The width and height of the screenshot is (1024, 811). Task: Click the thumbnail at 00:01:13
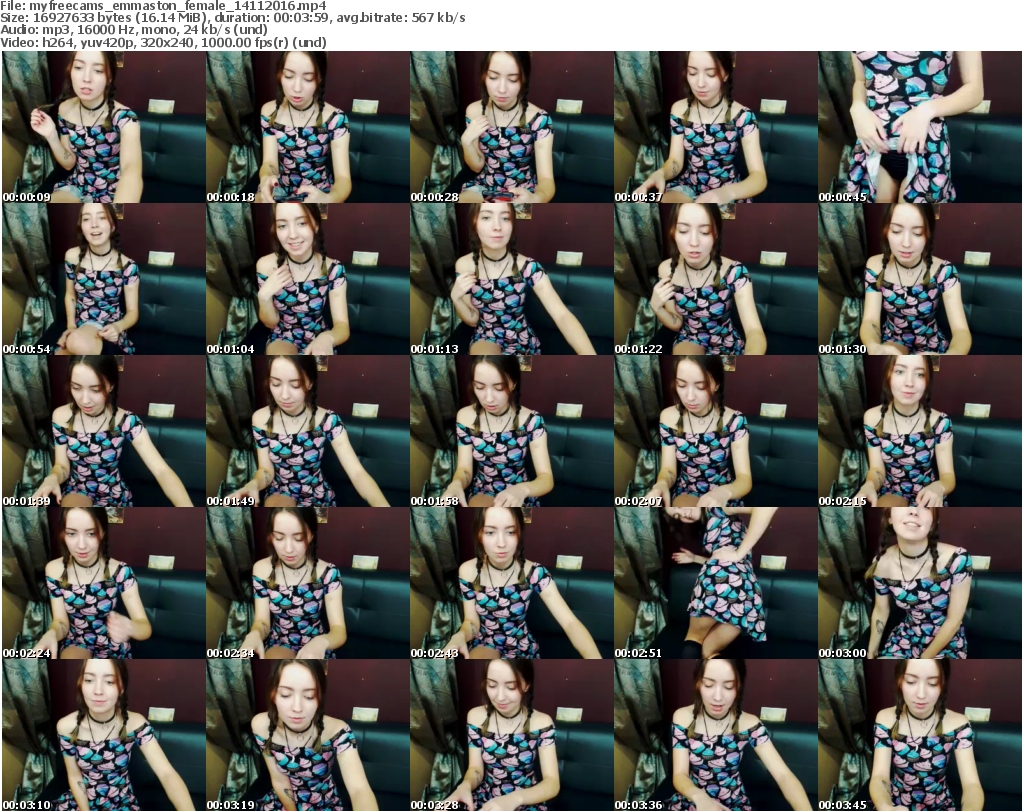(510, 279)
